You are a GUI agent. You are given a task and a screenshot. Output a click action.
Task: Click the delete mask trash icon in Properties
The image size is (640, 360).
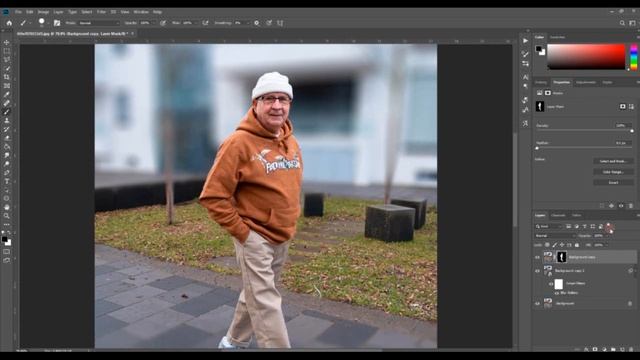click(x=631, y=206)
